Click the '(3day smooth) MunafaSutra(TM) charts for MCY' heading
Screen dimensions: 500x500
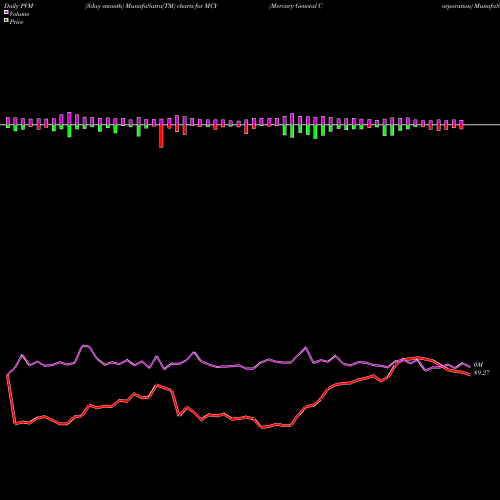[x=151, y=6]
